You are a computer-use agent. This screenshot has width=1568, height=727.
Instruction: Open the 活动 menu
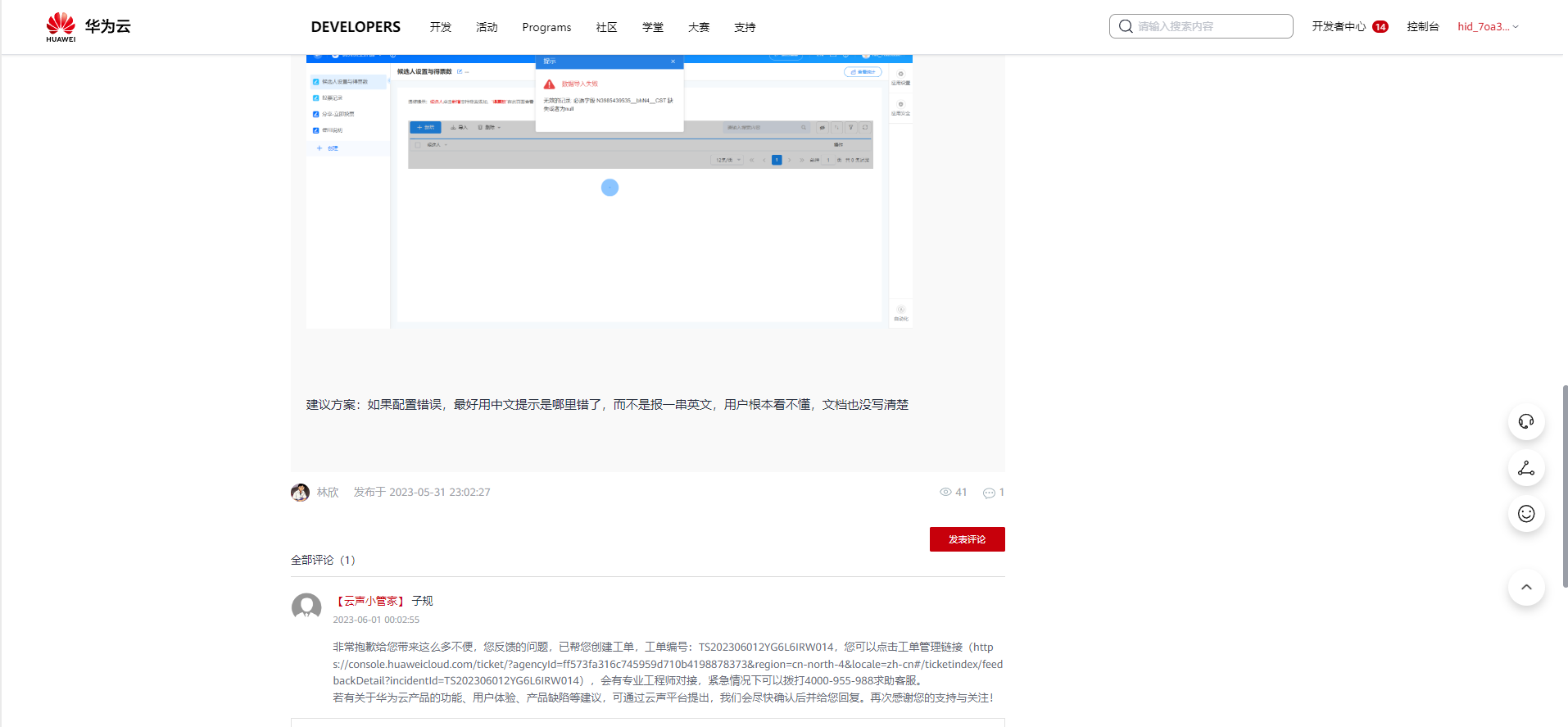click(487, 27)
